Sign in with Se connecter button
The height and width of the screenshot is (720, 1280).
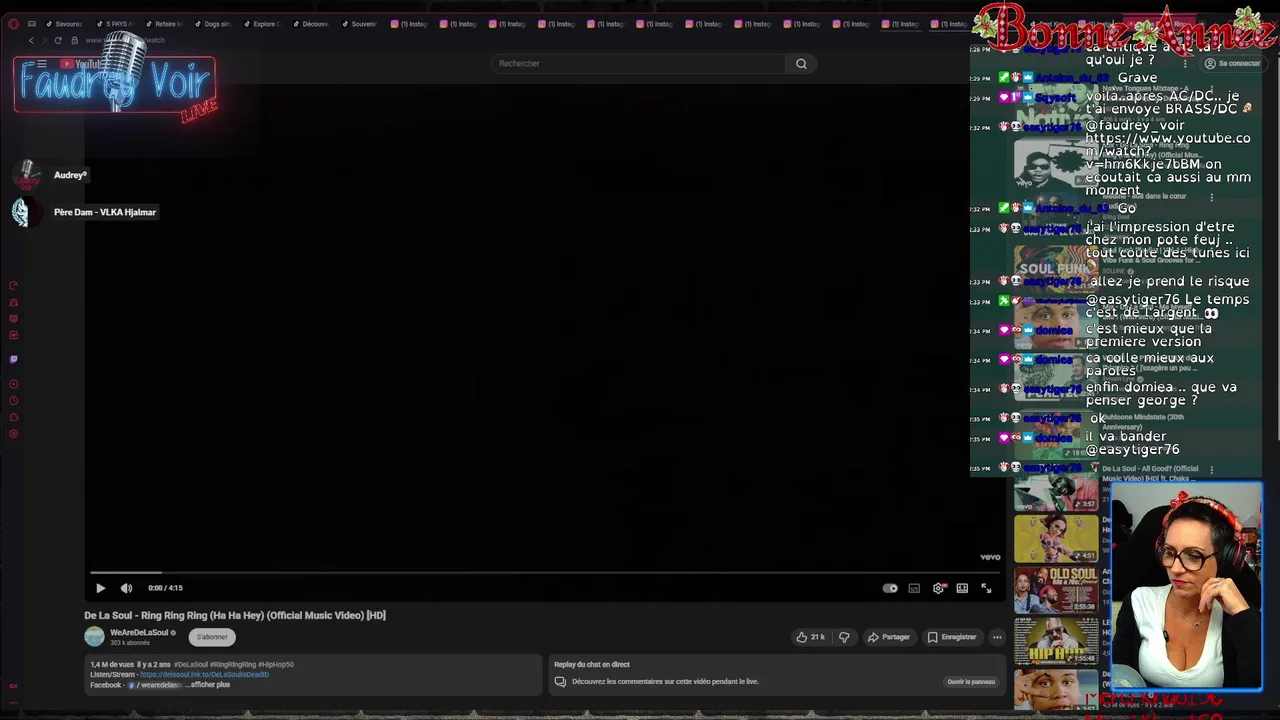coord(1232,63)
